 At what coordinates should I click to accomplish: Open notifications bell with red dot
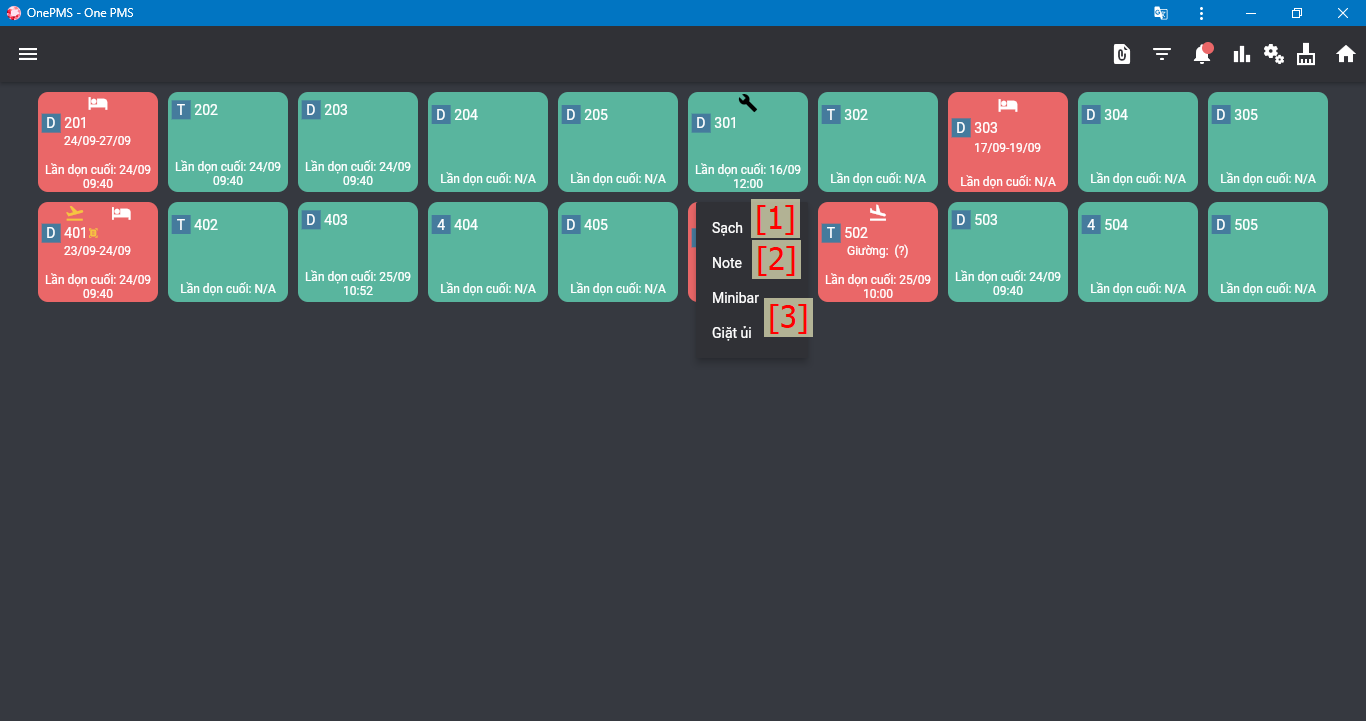coord(1202,54)
